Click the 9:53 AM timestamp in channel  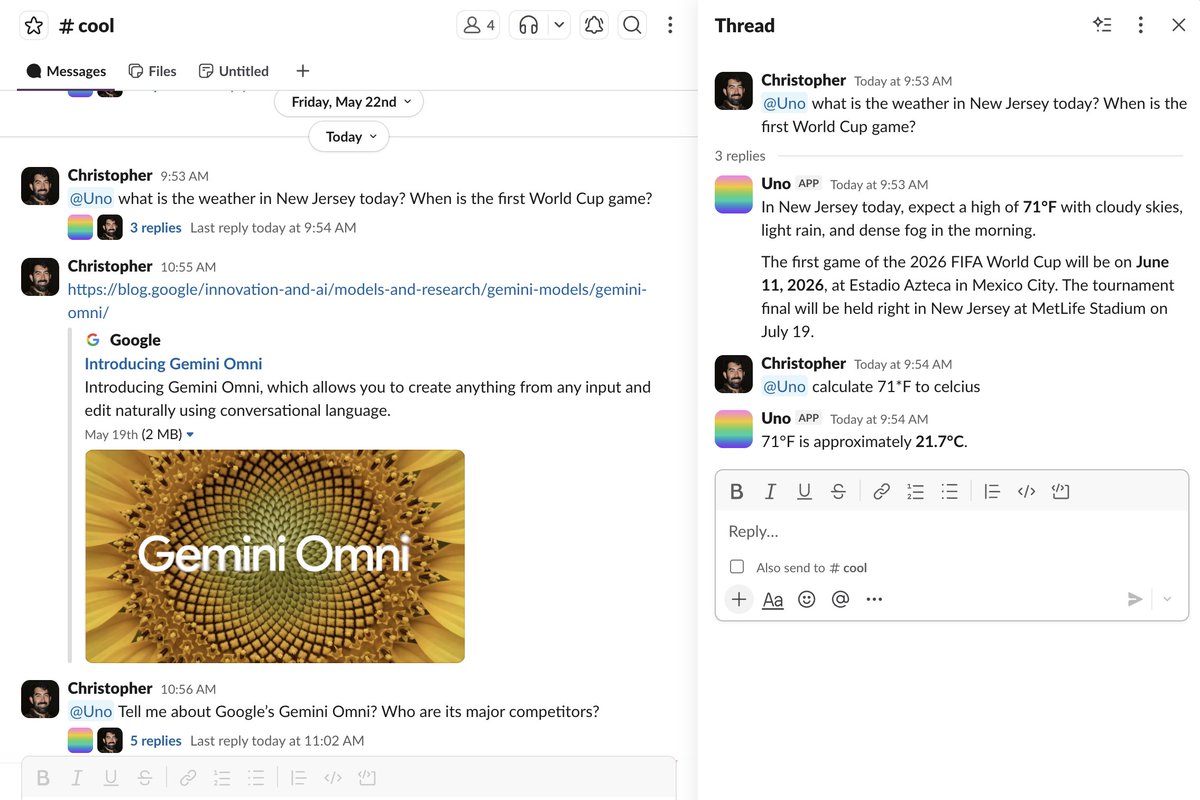coord(184,176)
